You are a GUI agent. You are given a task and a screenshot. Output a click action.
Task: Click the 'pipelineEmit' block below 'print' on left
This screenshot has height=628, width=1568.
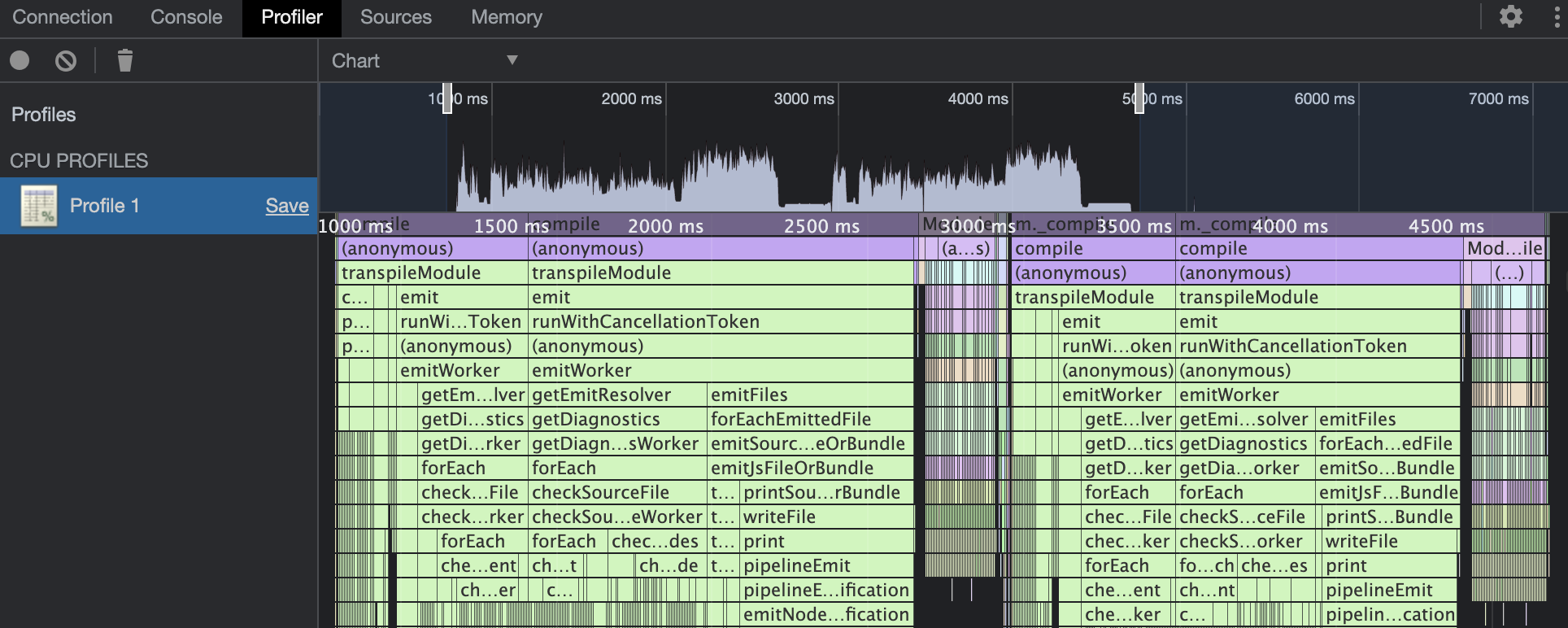pyautogui.click(x=827, y=566)
